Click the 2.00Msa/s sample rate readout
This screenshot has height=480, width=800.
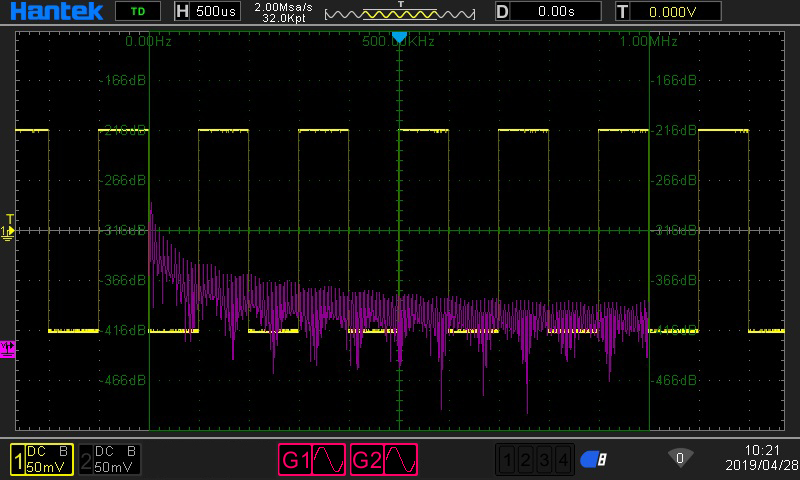(x=283, y=7)
